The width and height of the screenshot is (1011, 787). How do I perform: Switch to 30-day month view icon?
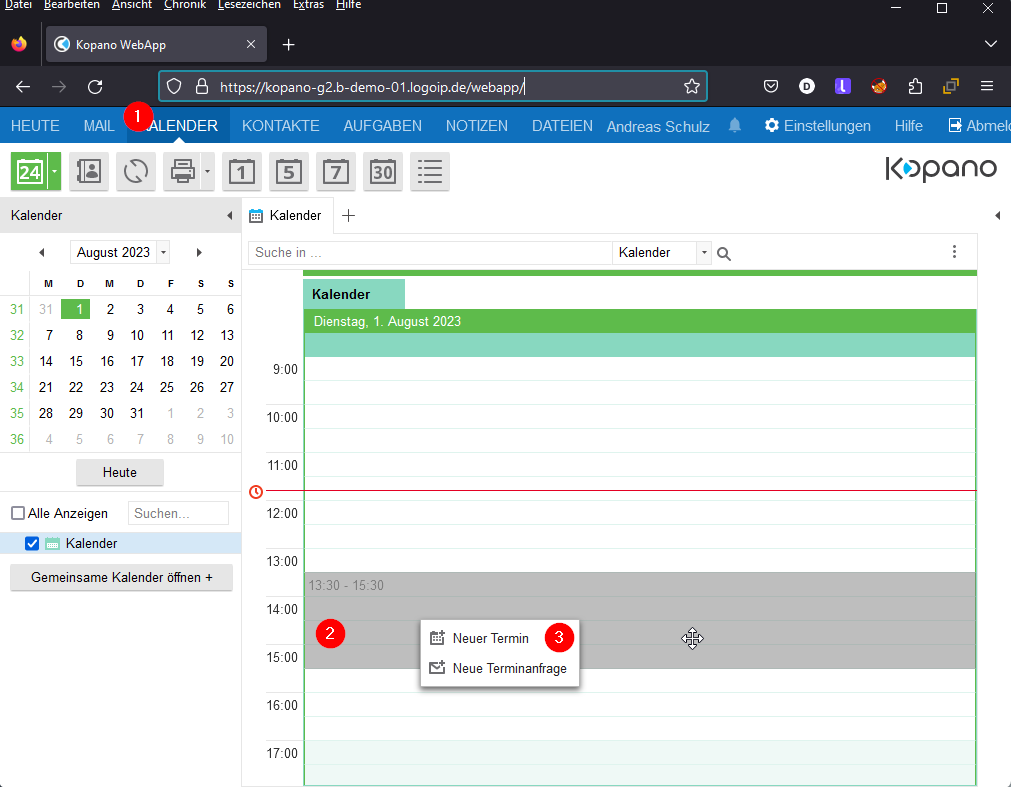point(383,172)
